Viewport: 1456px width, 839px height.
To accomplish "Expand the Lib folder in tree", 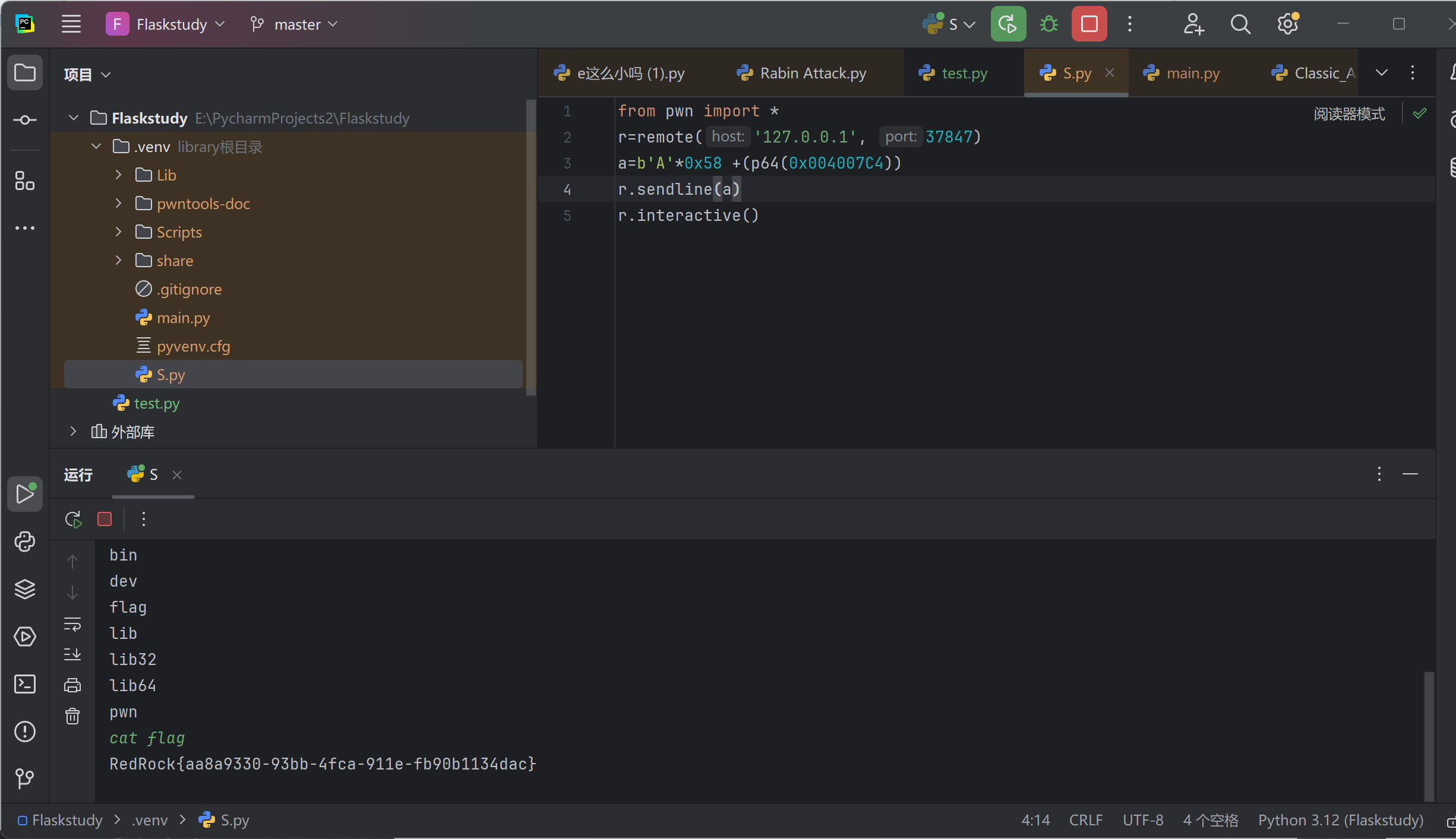I will (118, 175).
